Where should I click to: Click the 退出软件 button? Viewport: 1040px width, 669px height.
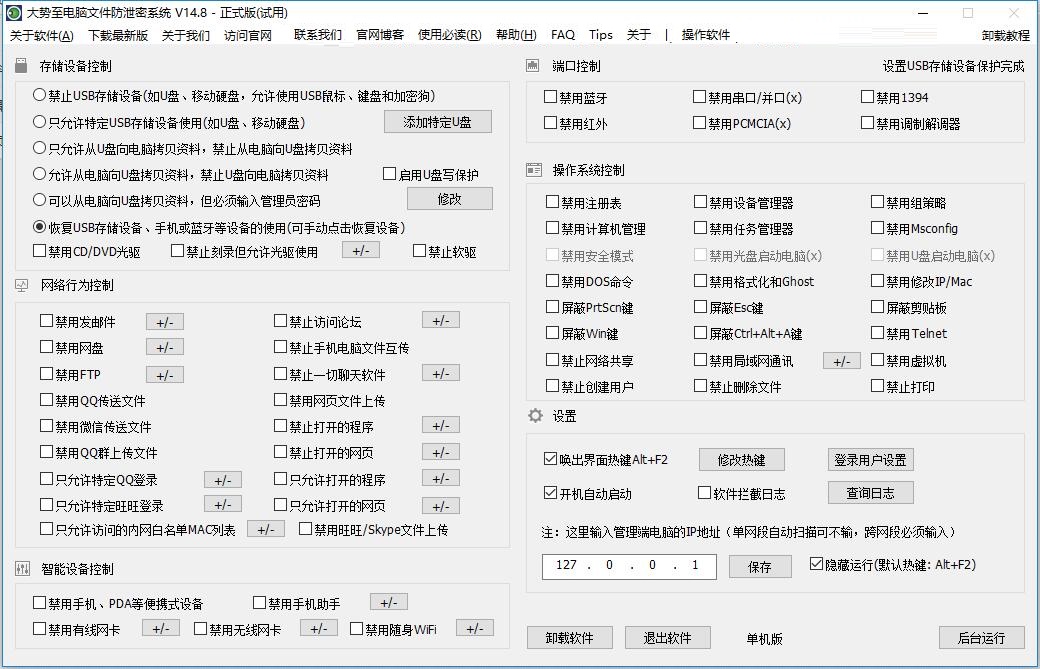point(668,638)
